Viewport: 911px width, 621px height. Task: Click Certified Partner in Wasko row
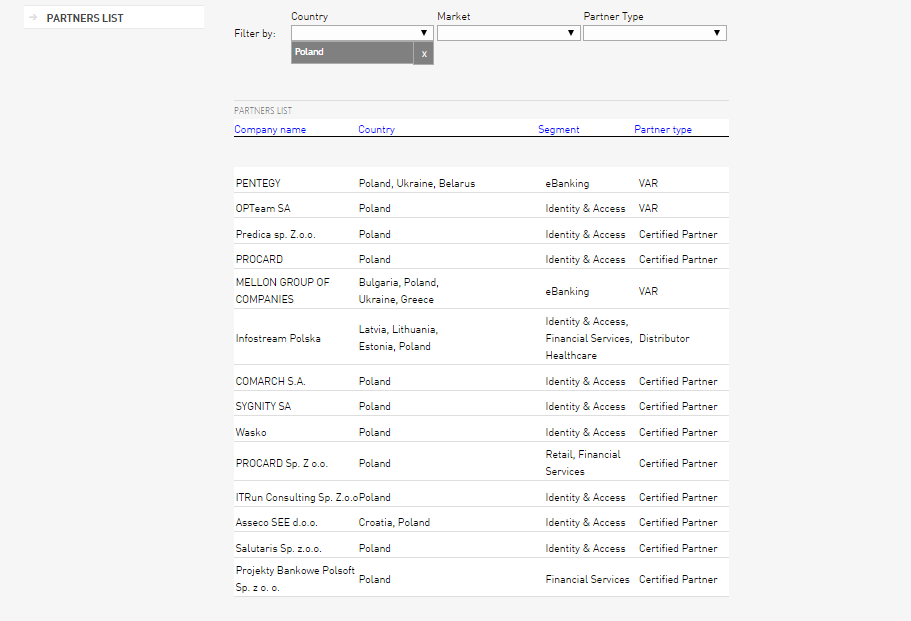(x=678, y=432)
